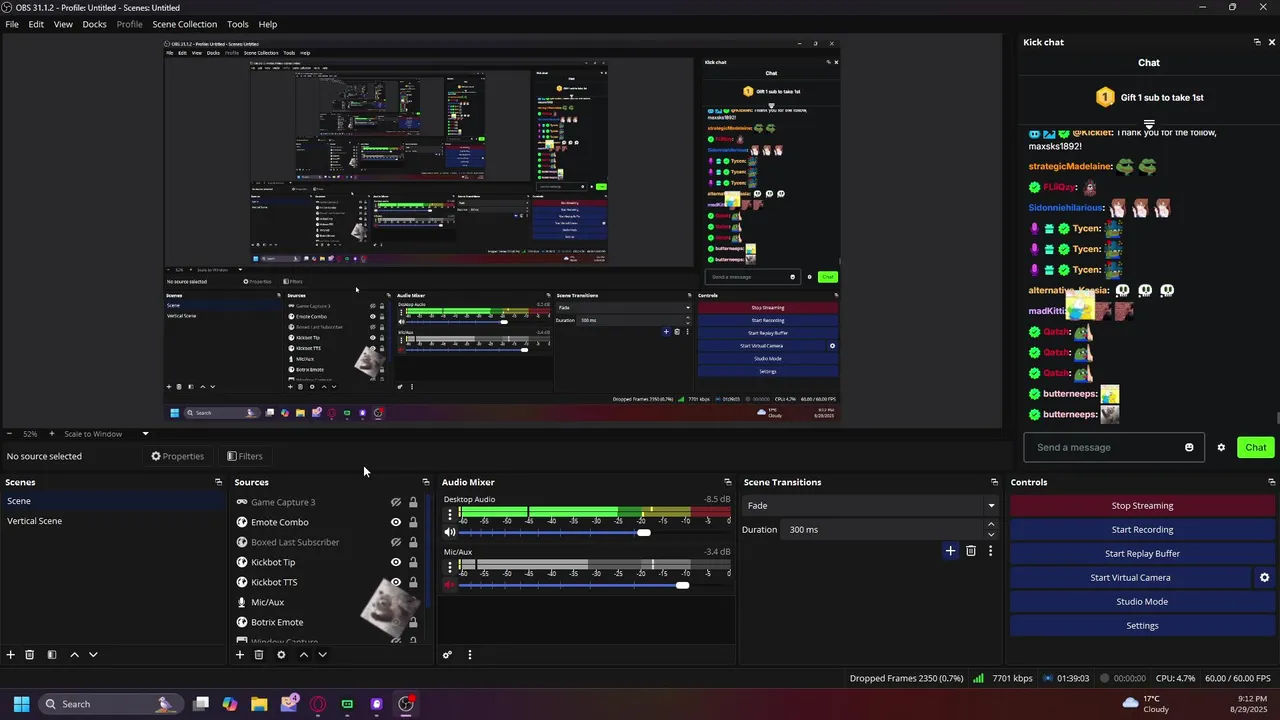Image resolution: width=1280 pixels, height=720 pixels.
Task: Click Stop Streaming
Action: pyautogui.click(x=1142, y=506)
